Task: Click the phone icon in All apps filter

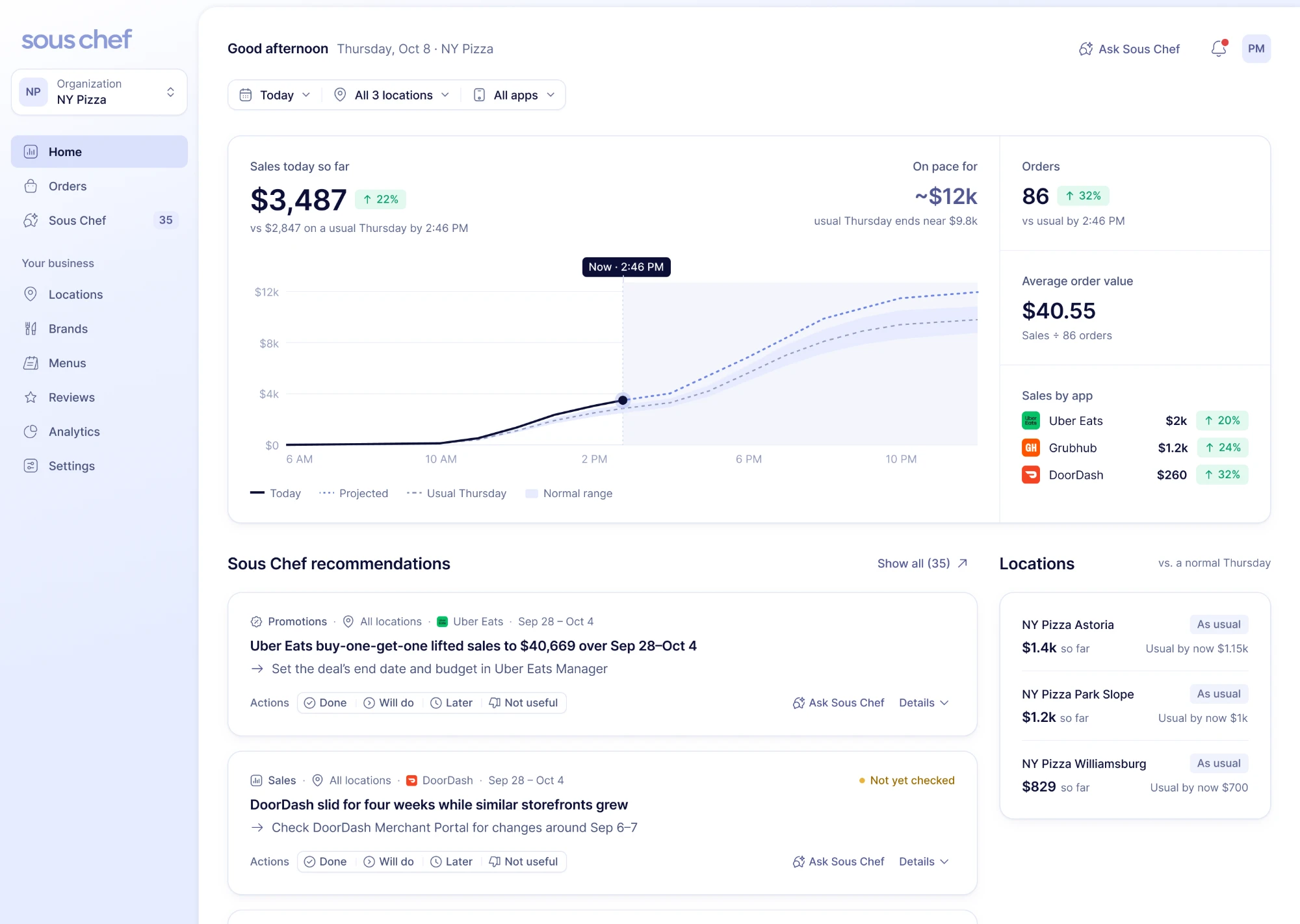Action: tap(479, 95)
